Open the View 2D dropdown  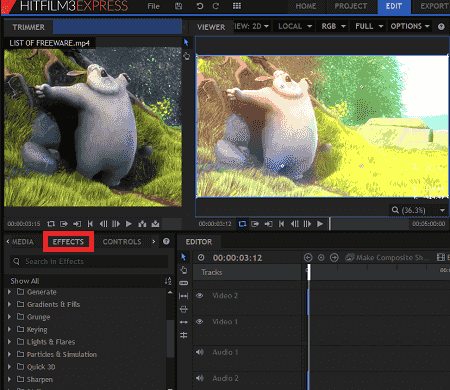click(251, 26)
